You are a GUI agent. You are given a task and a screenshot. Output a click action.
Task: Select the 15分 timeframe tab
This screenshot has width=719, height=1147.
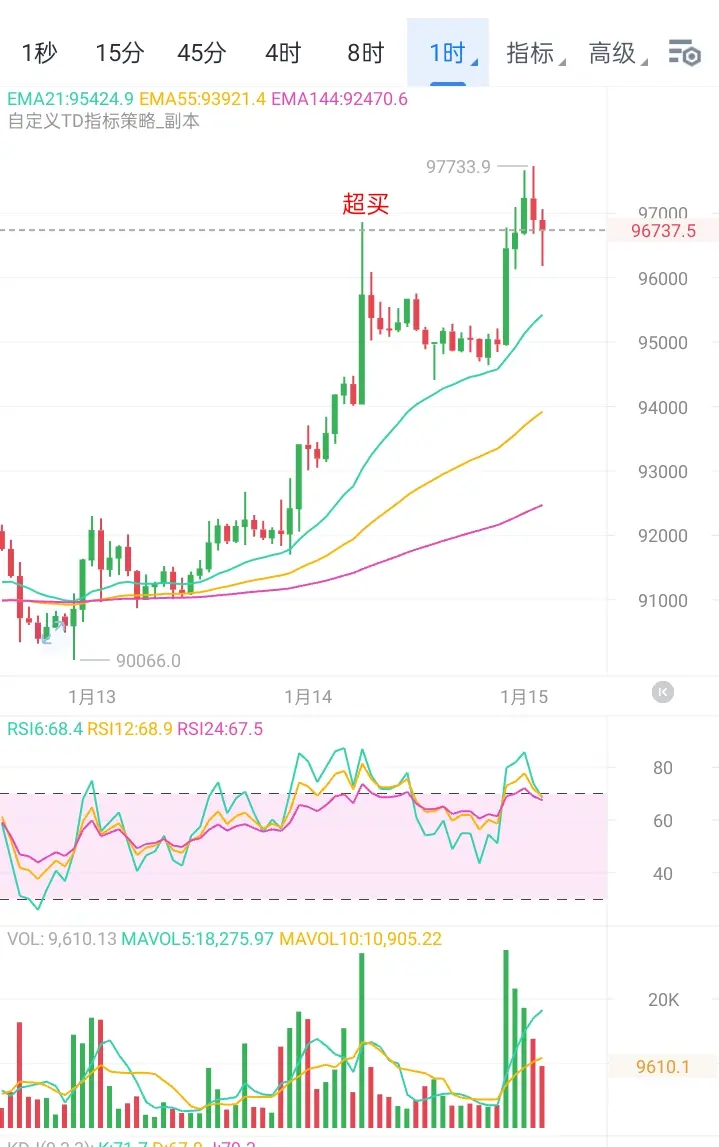pyautogui.click(x=120, y=53)
